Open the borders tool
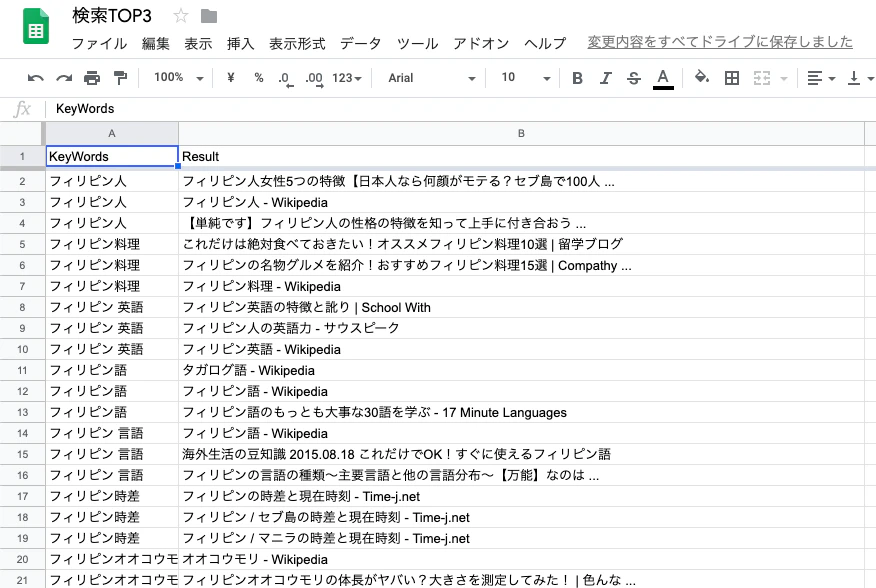The image size is (876, 588). tap(731, 78)
